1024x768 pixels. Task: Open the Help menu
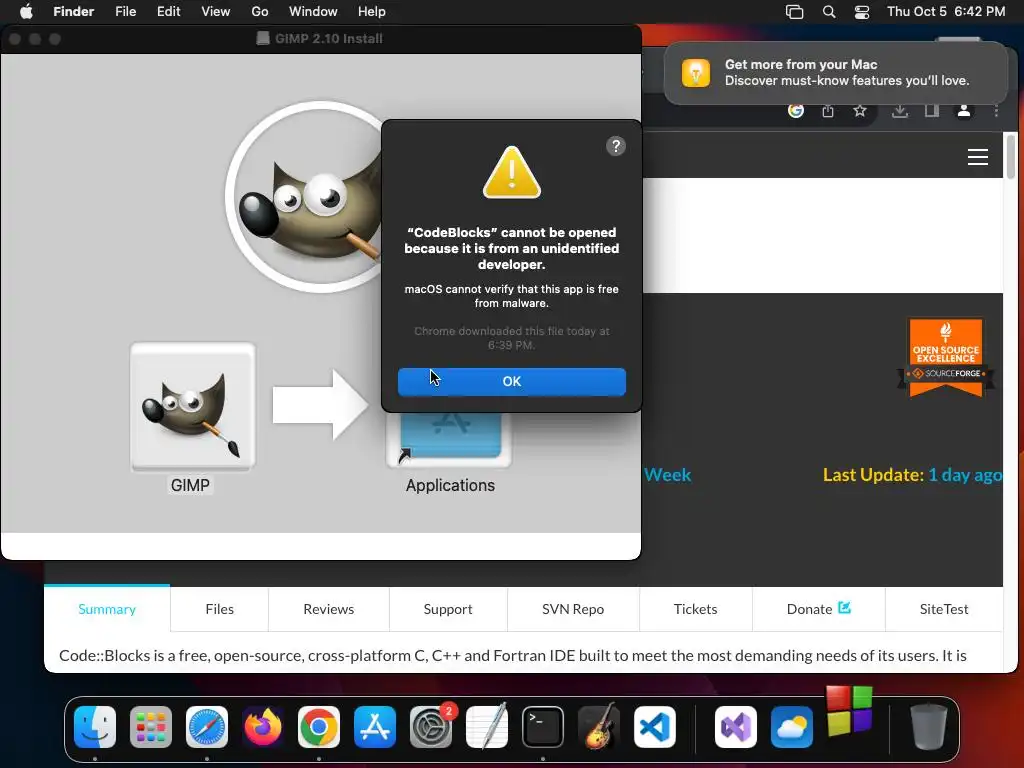372,12
